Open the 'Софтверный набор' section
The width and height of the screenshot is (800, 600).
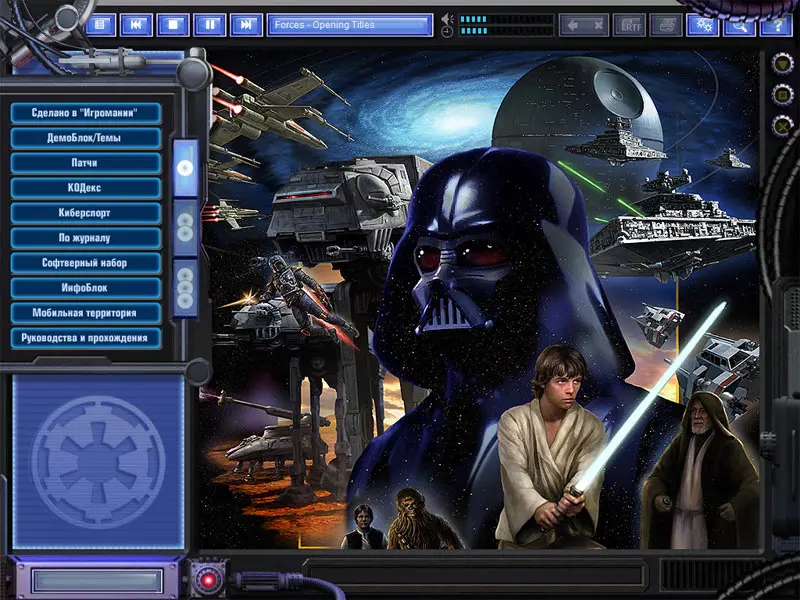pyautogui.click(x=86, y=263)
